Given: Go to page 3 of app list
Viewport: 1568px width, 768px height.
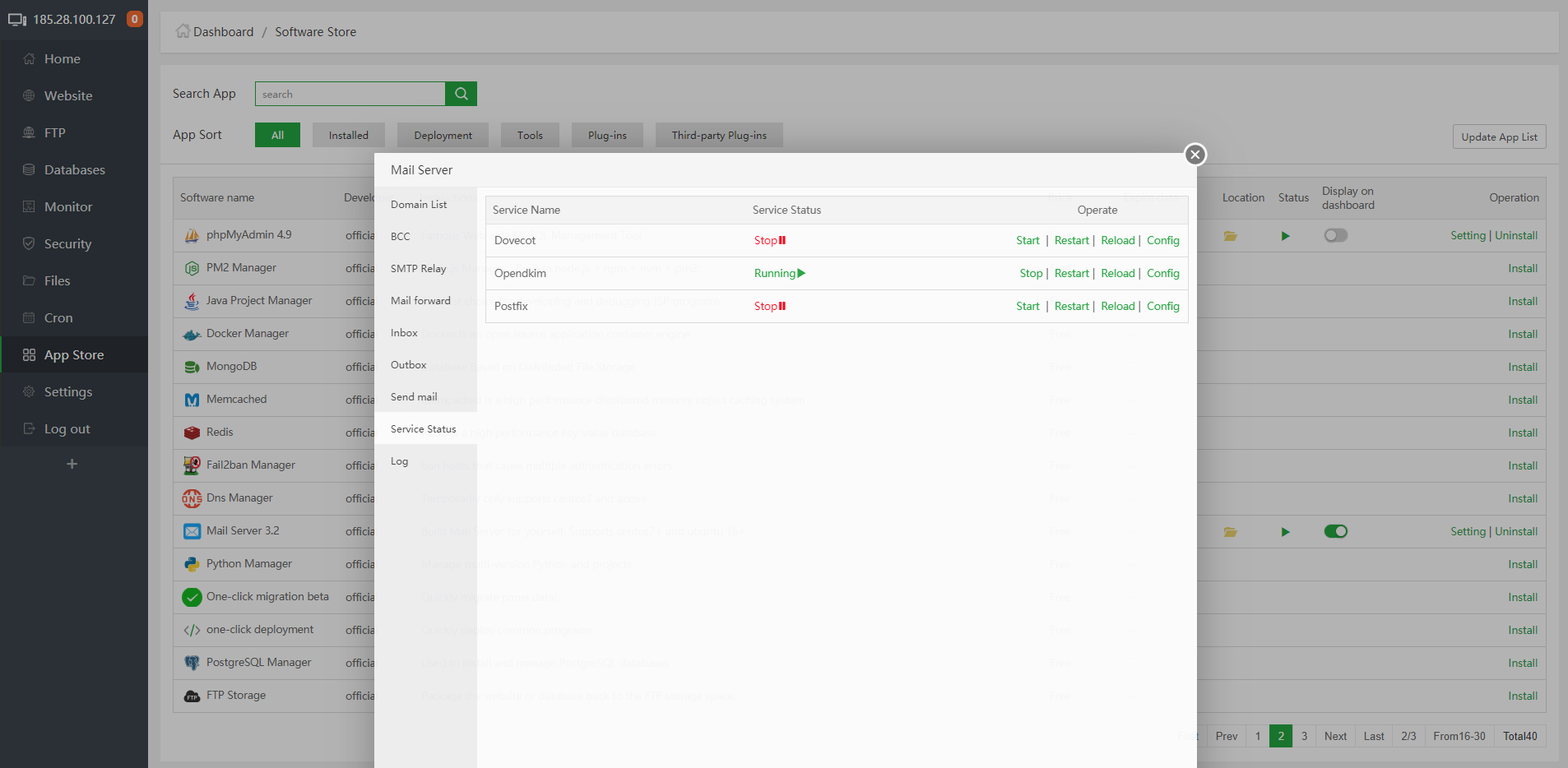Looking at the screenshot, I should point(1304,737).
